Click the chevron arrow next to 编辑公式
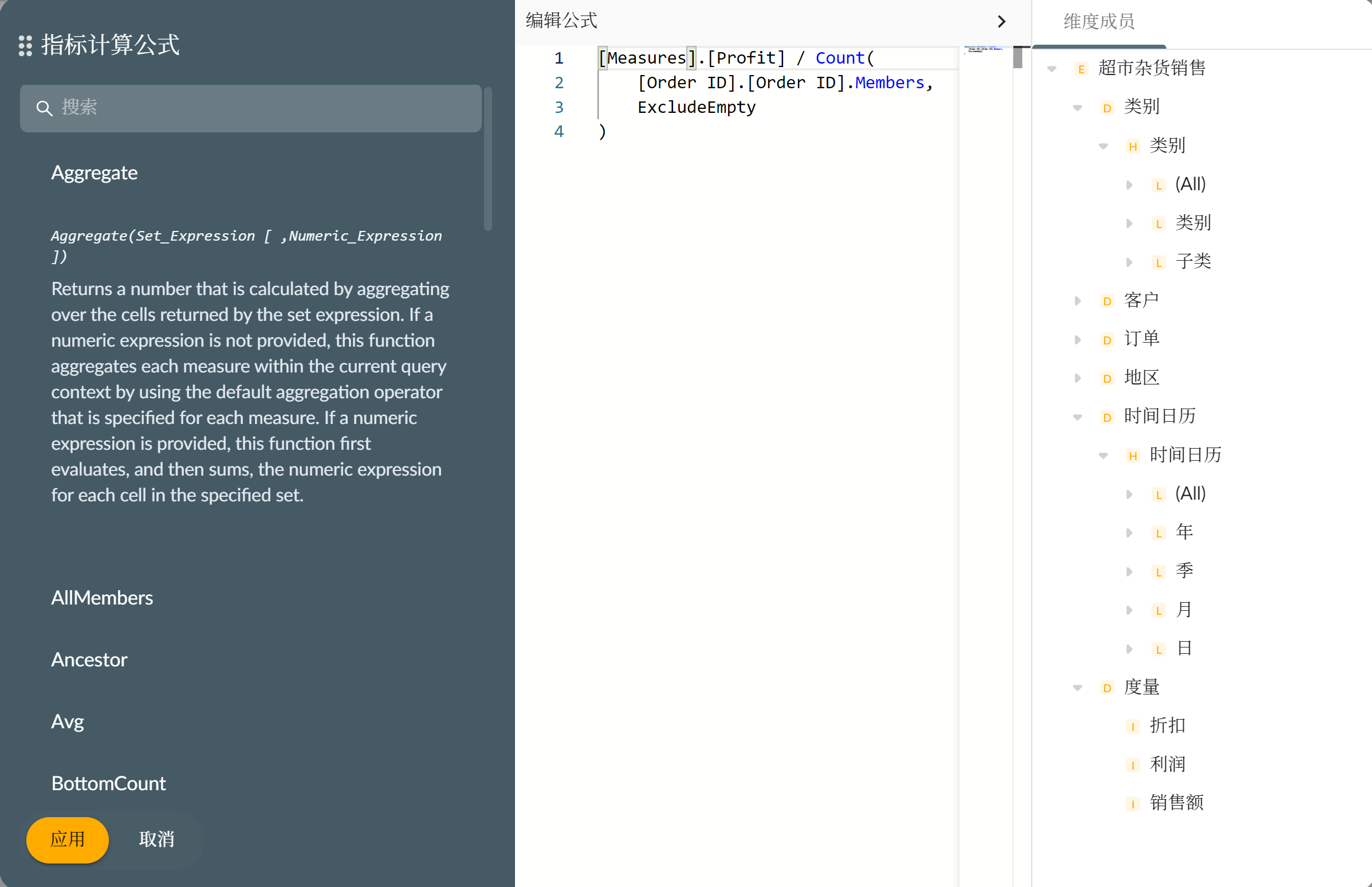 click(1001, 21)
